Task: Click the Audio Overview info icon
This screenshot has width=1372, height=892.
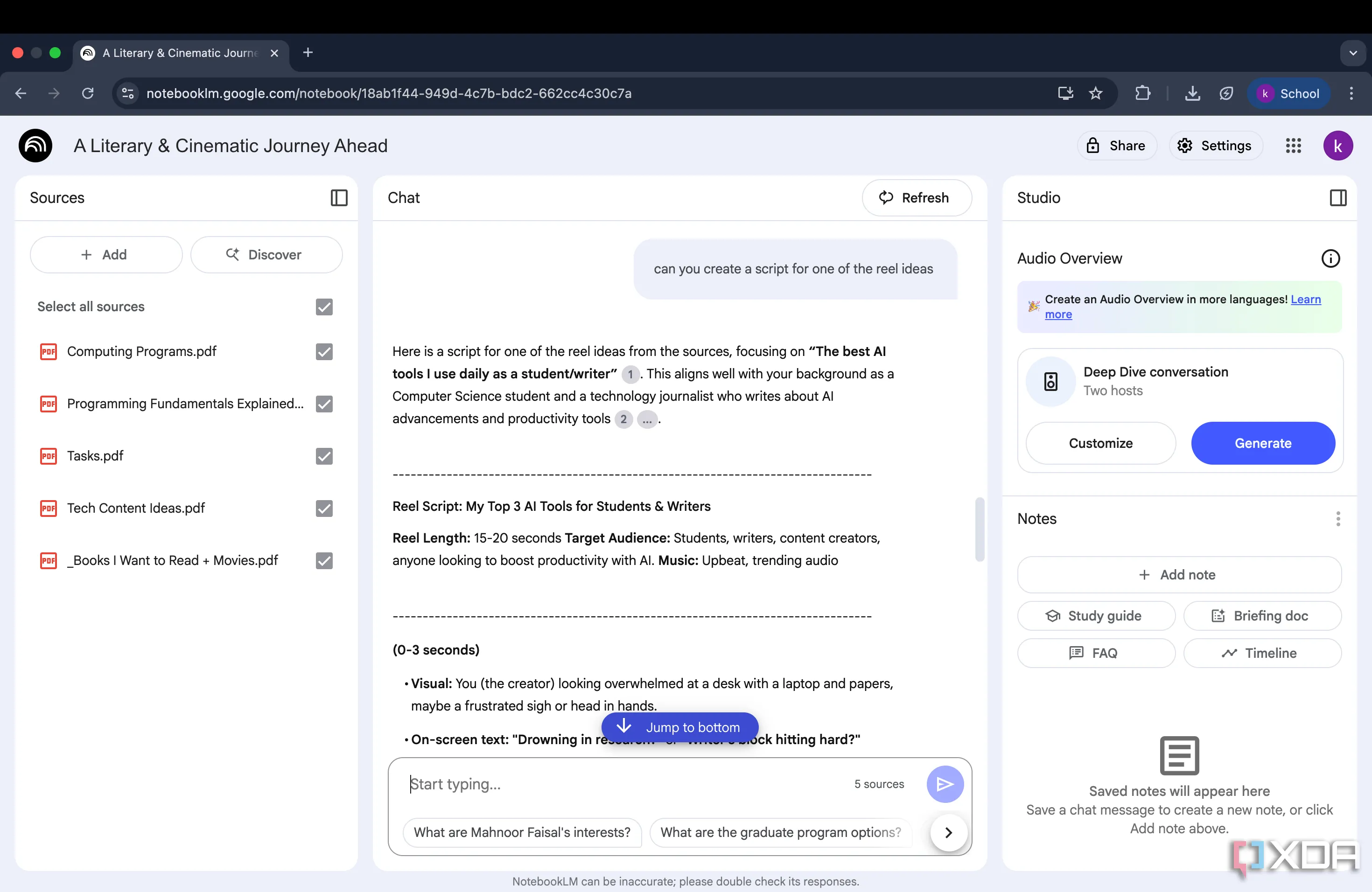Action: point(1330,258)
